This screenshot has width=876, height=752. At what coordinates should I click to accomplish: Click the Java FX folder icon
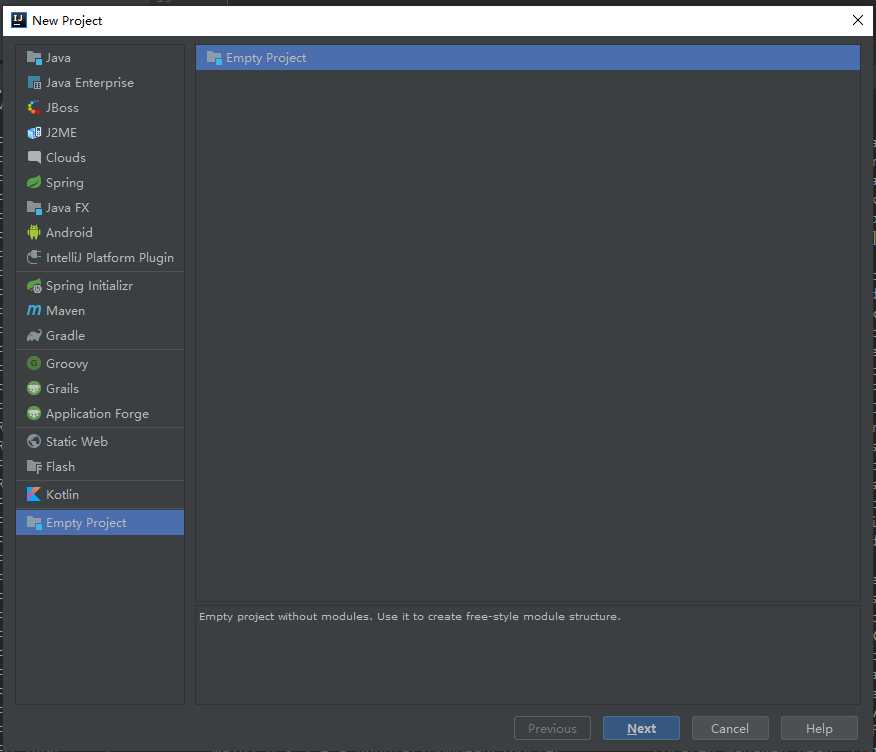(34, 208)
